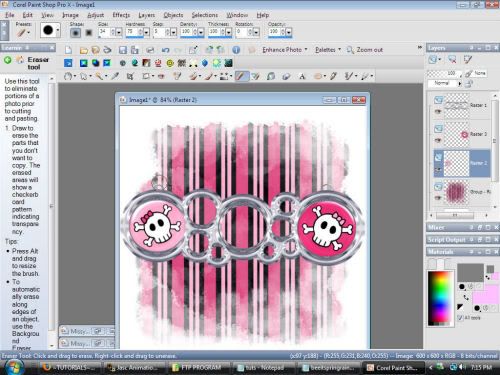Click the set to black and white icon

point(460,307)
